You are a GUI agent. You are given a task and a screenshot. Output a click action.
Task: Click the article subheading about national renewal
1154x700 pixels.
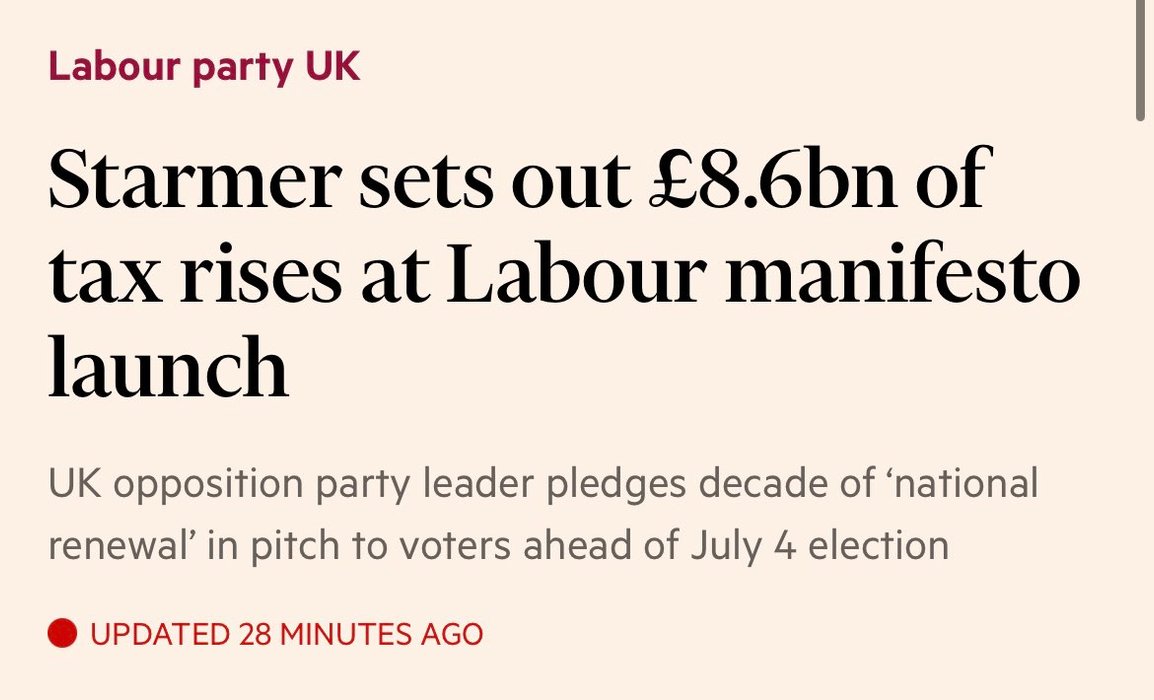(543, 515)
